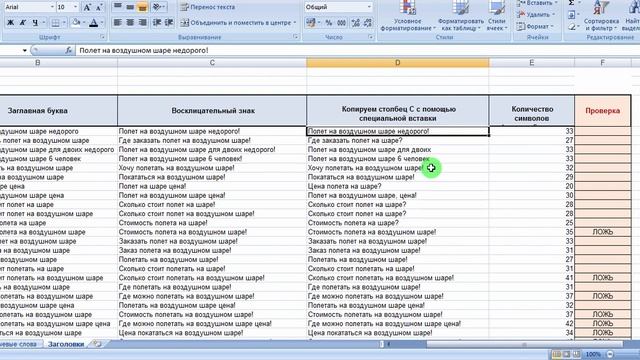640x360 pixels.
Task: Select column E header
Action: (x=531, y=62)
